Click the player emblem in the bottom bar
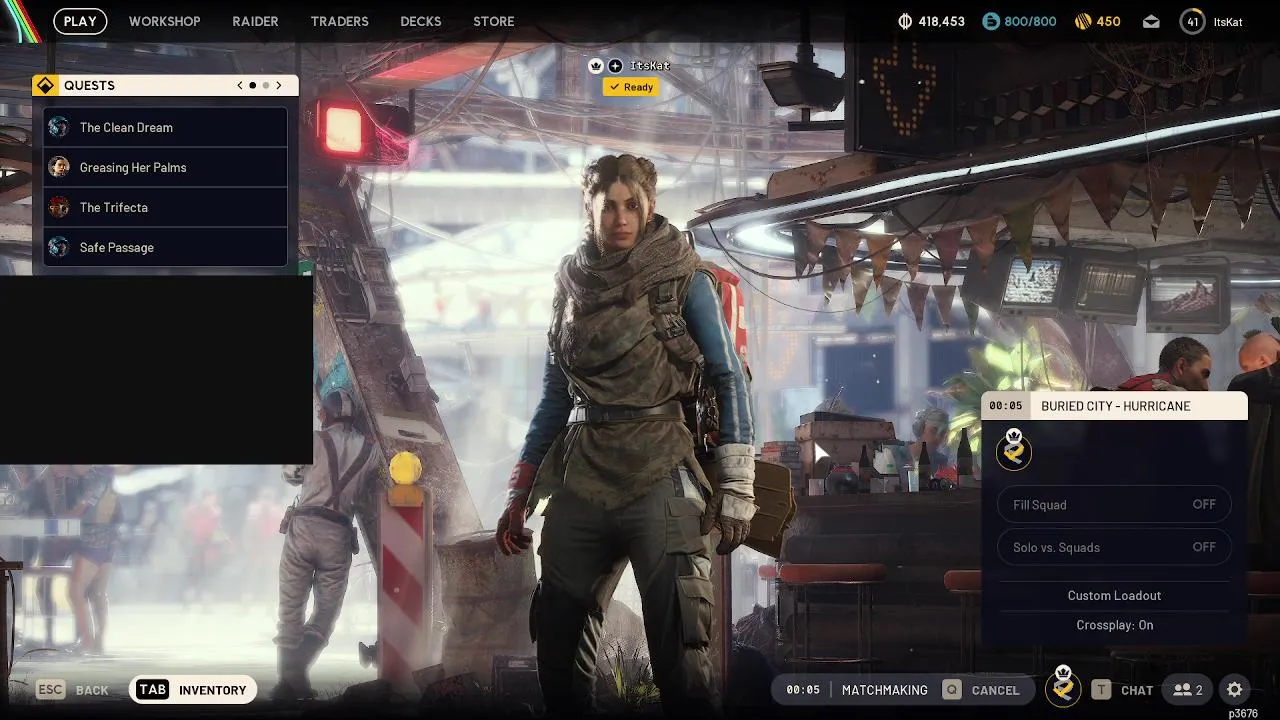This screenshot has width=1280, height=720. [1063, 688]
